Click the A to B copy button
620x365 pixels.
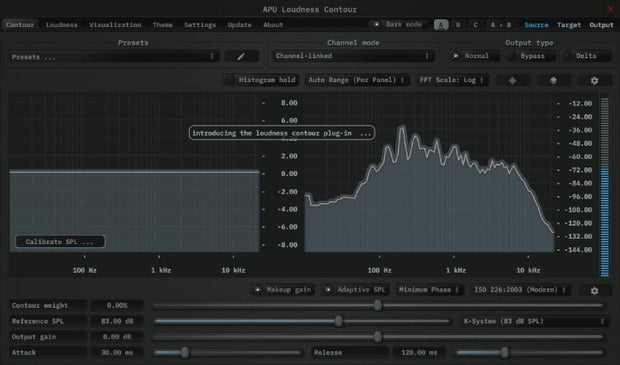[x=501, y=25]
